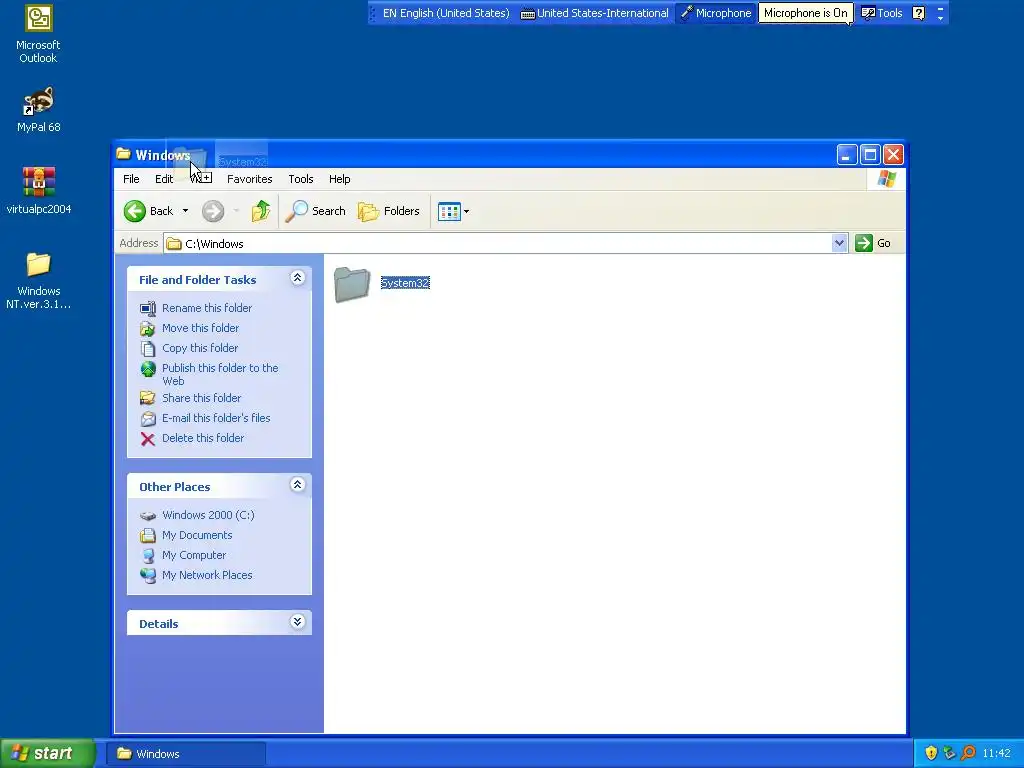Open the Tools menu in Explorer
The width and height of the screenshot is (1024, 768).
(x=300, y=179)
